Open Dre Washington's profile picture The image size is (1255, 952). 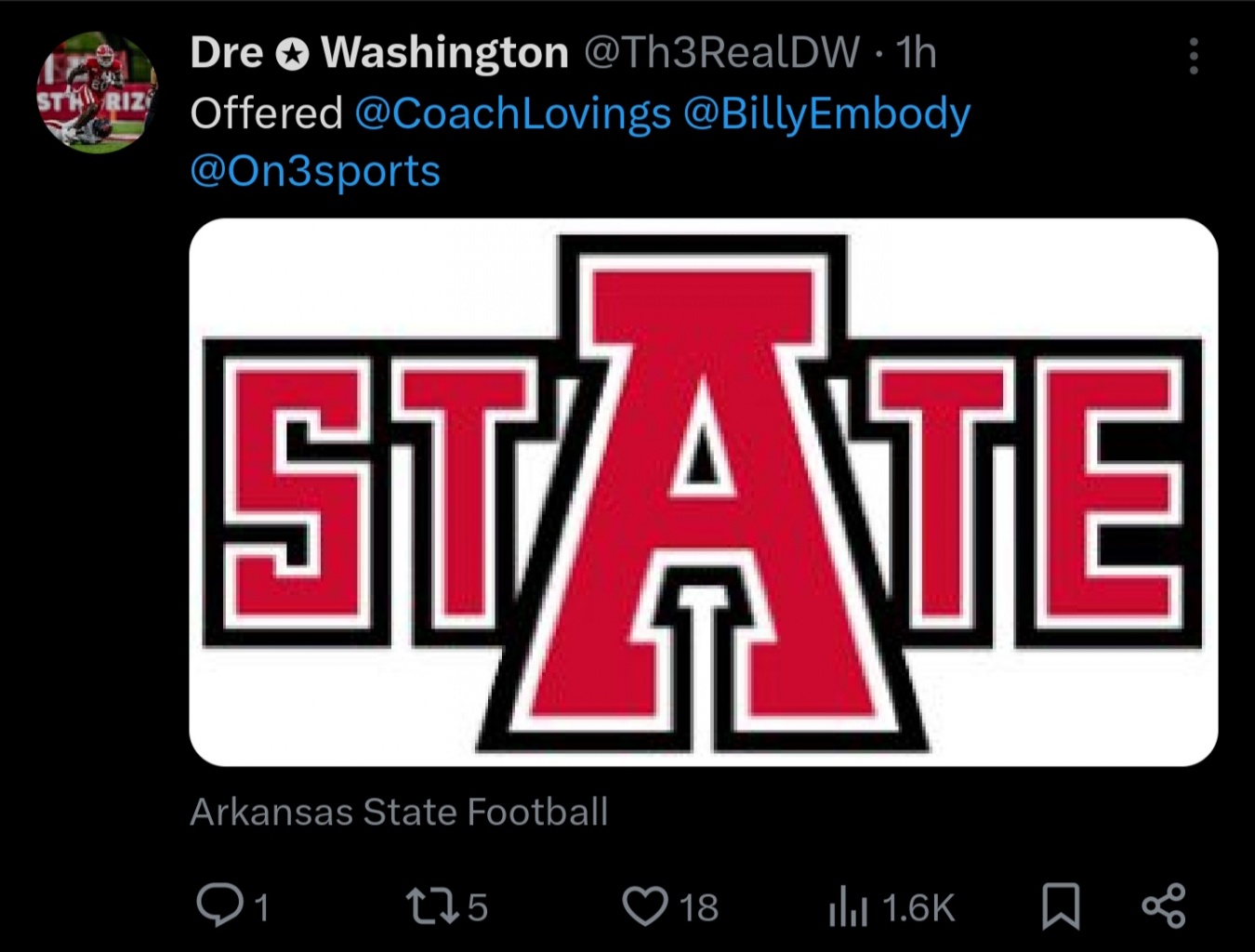point(97,93)
